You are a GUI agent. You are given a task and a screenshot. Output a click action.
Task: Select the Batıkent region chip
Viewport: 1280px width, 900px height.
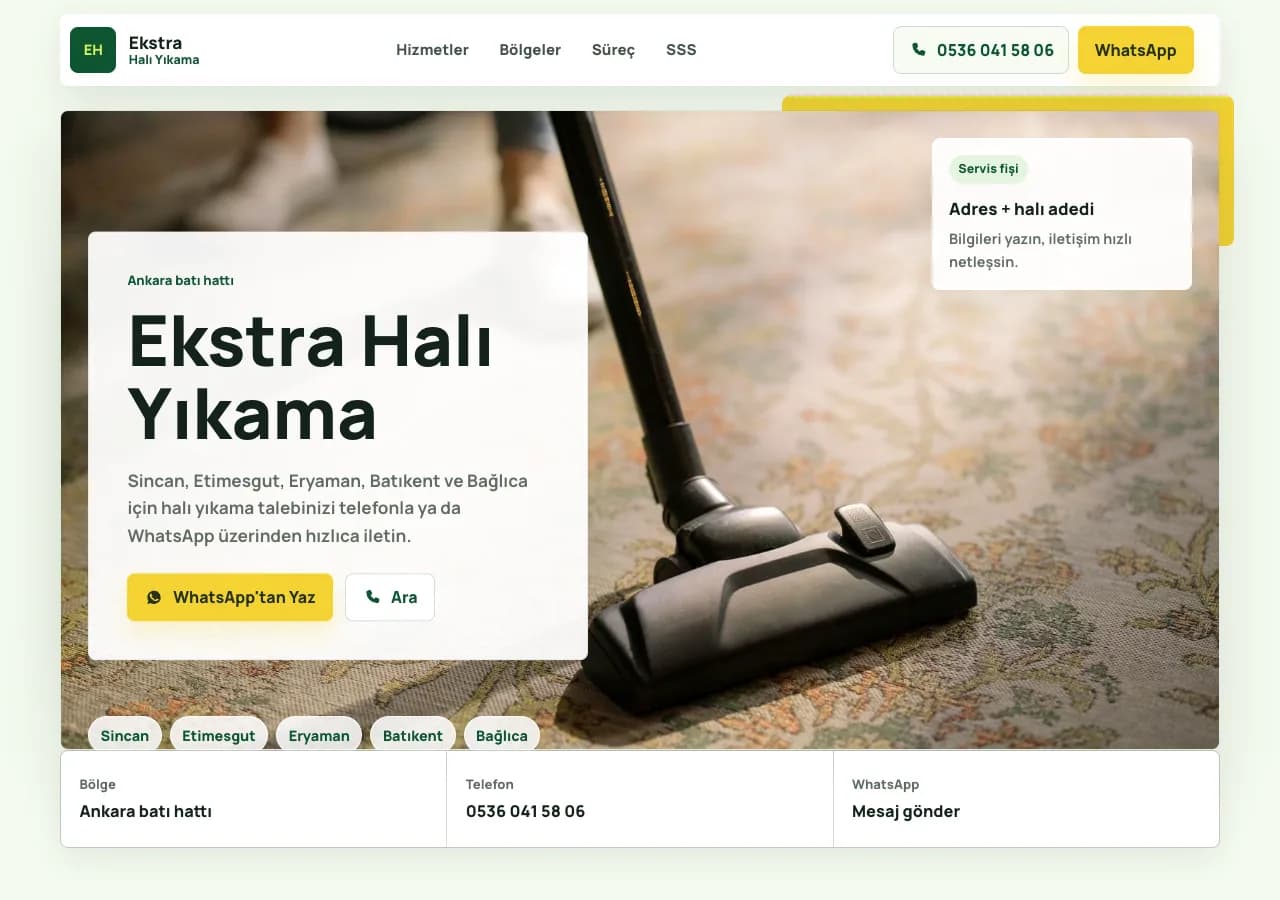(413, 735)
